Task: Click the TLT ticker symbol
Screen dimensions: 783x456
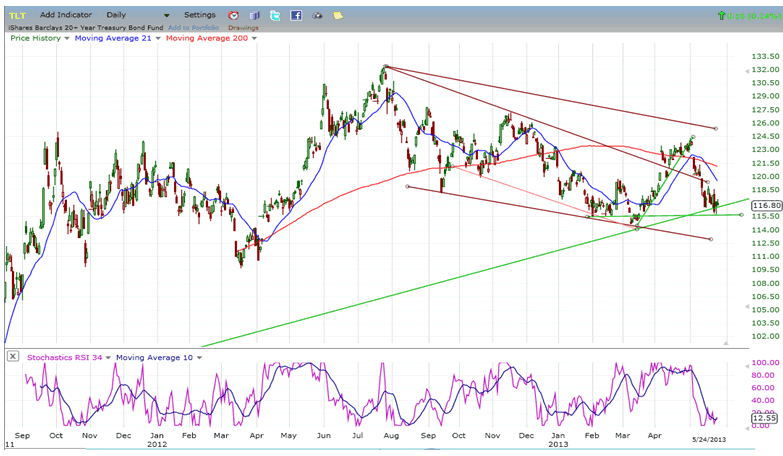Action: pos(17,16)
